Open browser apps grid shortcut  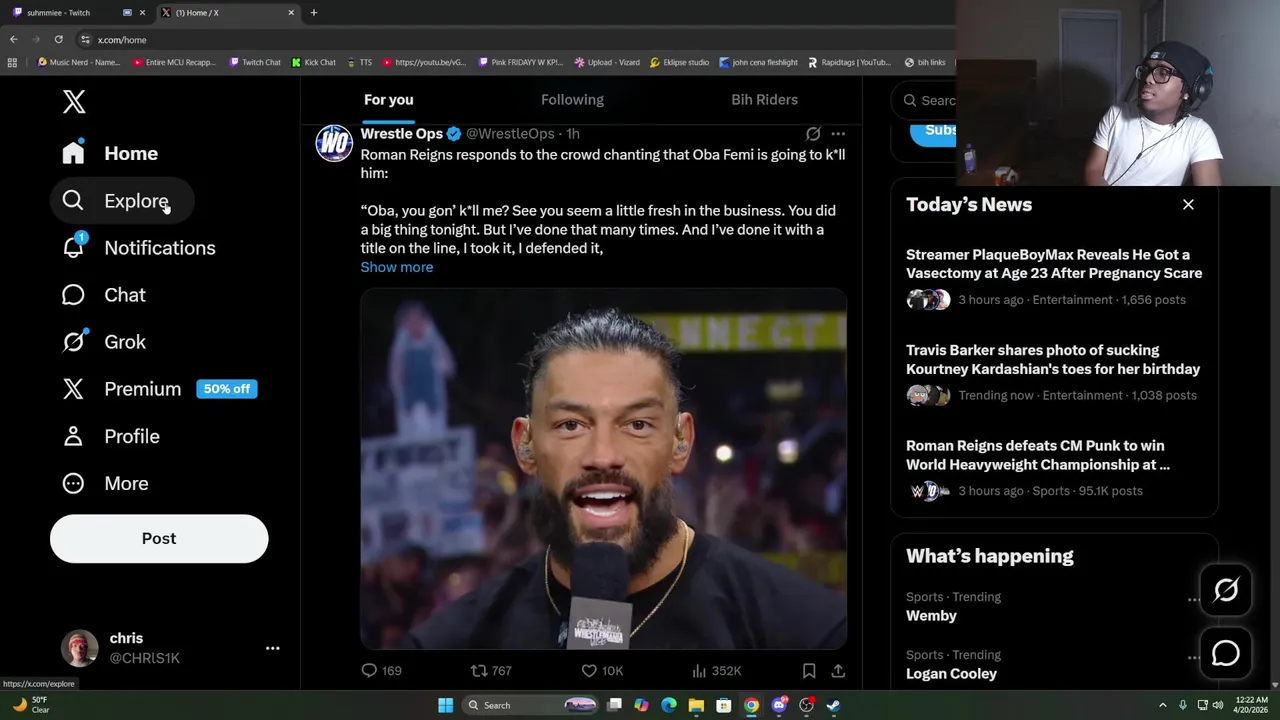tap(12, 62)
